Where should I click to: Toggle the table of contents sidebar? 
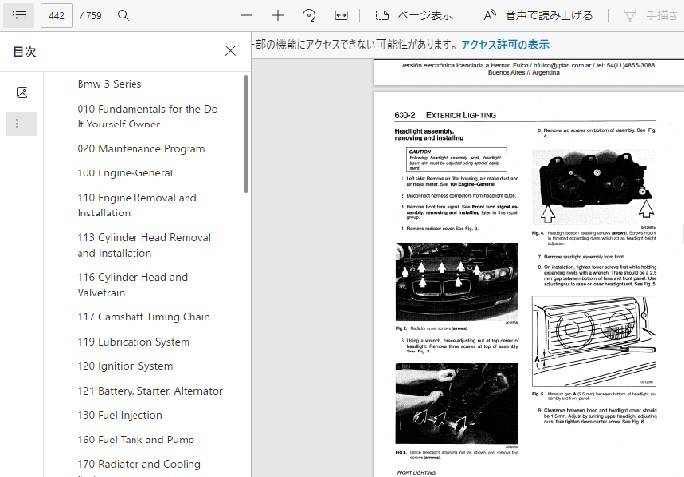tap(19, 15)
